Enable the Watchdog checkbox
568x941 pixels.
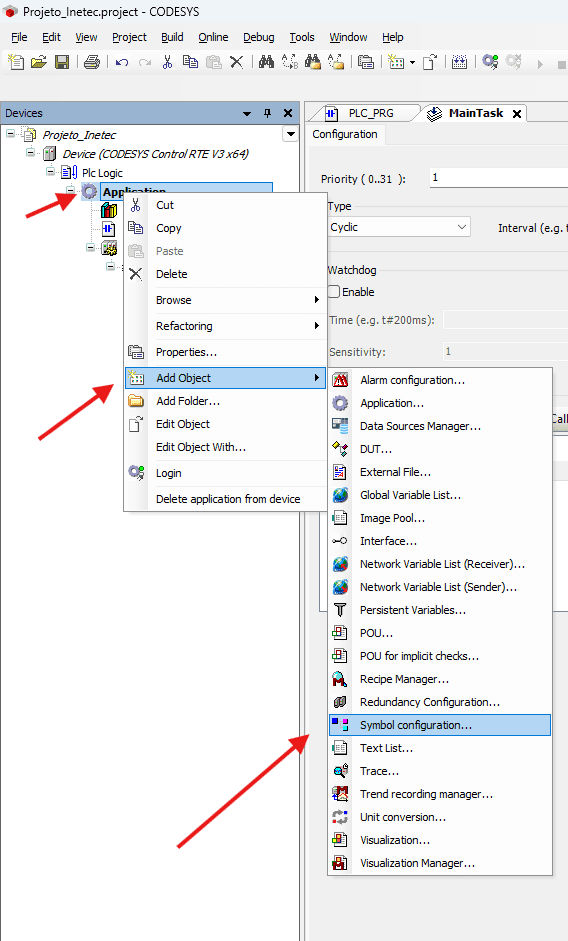click(x=334, y=292)
